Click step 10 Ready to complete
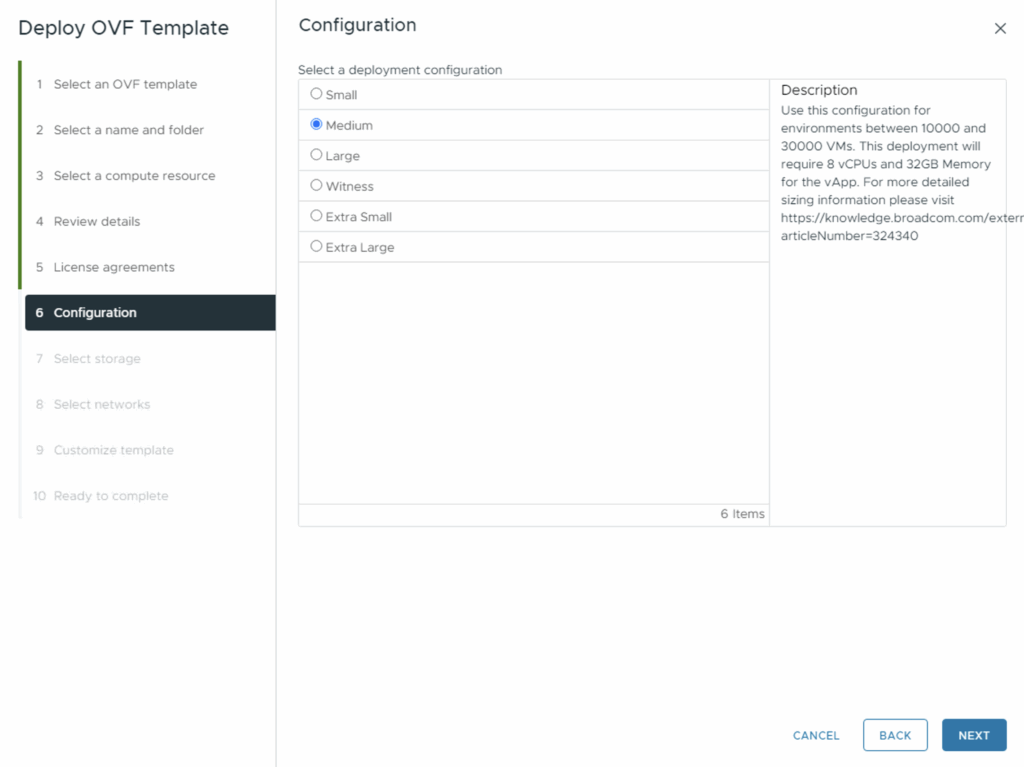Viewport: 1024px width, 767px height. [111, 496]
